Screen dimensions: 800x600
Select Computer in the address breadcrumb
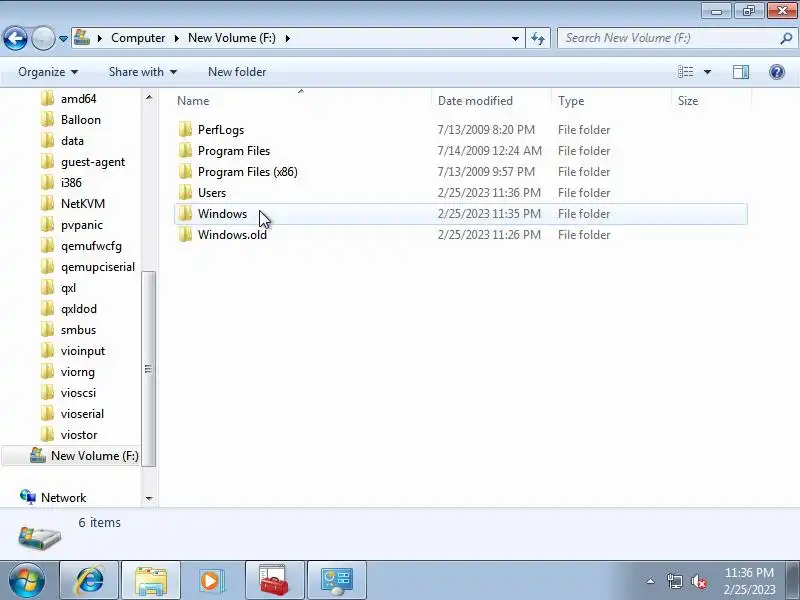click(x=138, y=38)
